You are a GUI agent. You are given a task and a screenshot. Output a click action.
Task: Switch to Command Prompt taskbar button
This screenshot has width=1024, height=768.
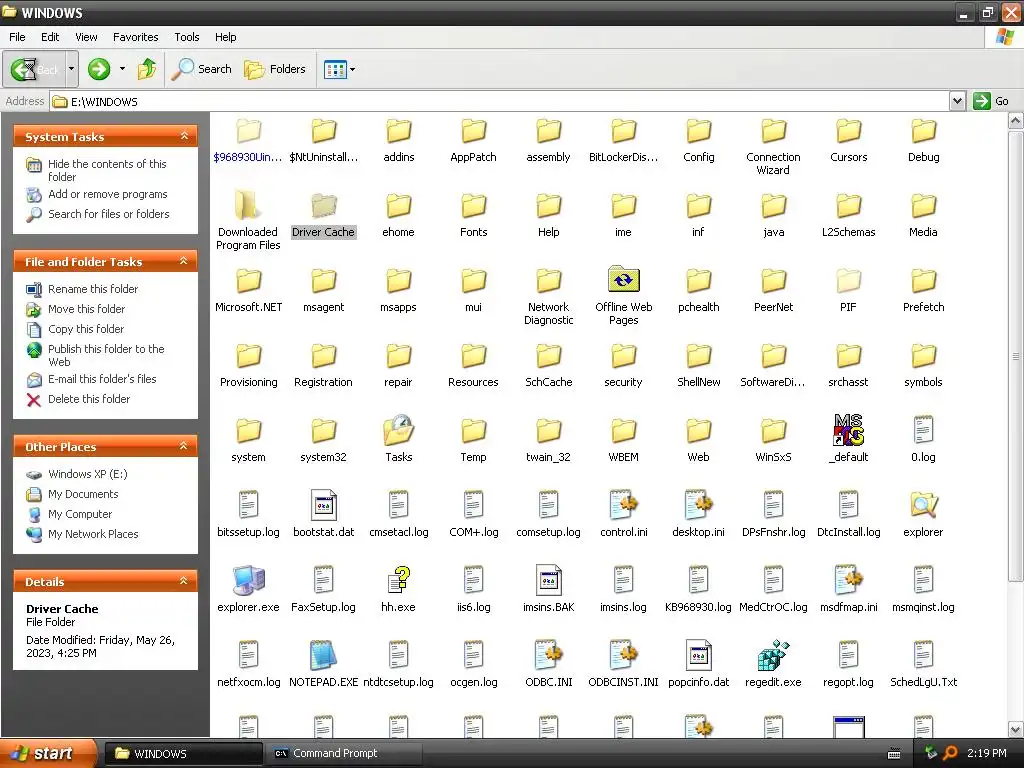tap(343, 753)
